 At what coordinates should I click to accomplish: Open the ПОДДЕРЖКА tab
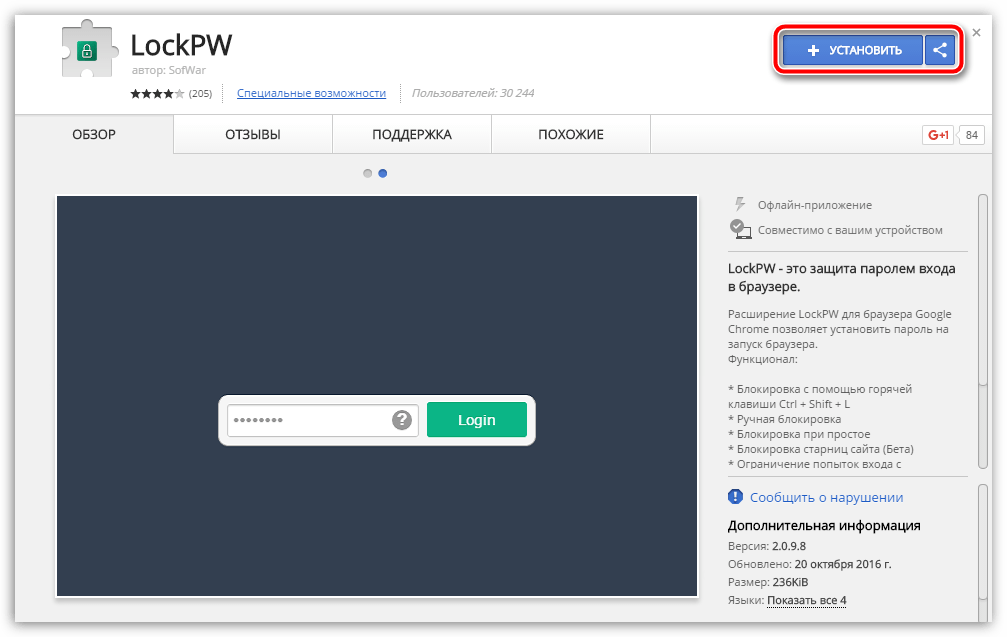click(x=412, y=134)
